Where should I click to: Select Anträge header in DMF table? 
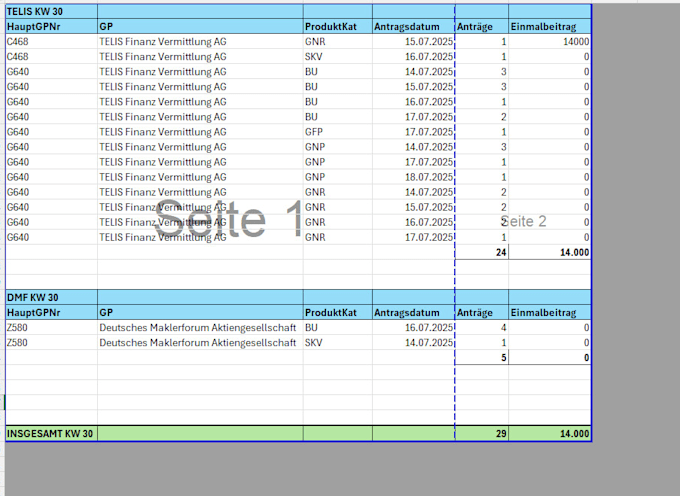pyautogui.click(x=481, y=313)
